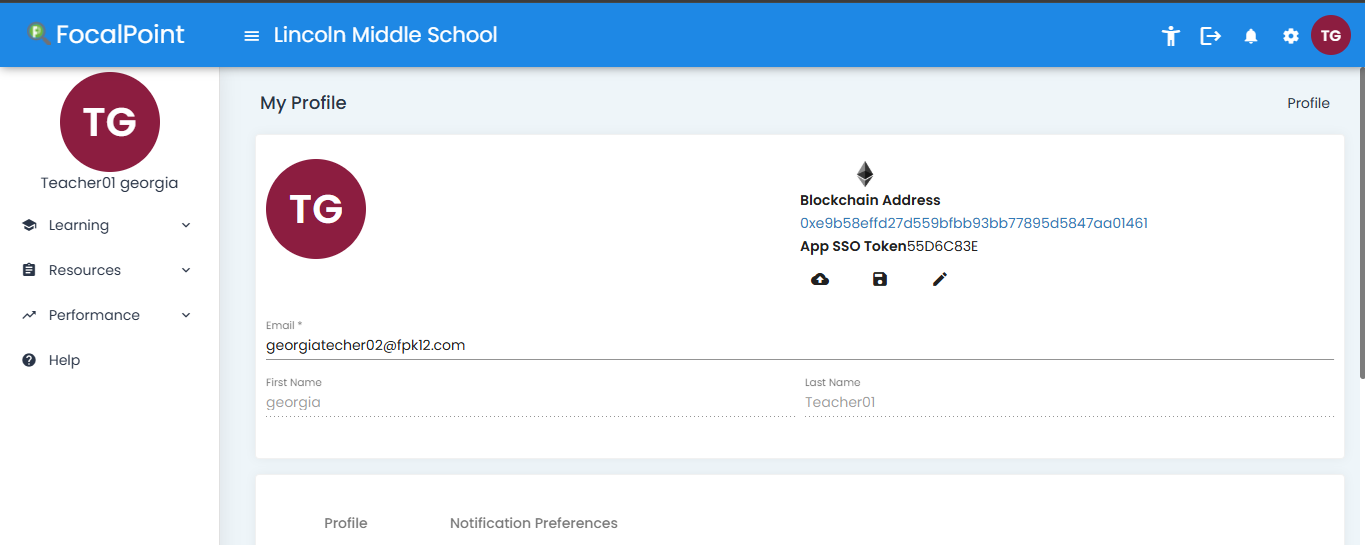Image resolution: width=1365 pixels, height=545 pixels.
Task: Click the App SSO Token value 55D6C83E
Action: point(942,246)
